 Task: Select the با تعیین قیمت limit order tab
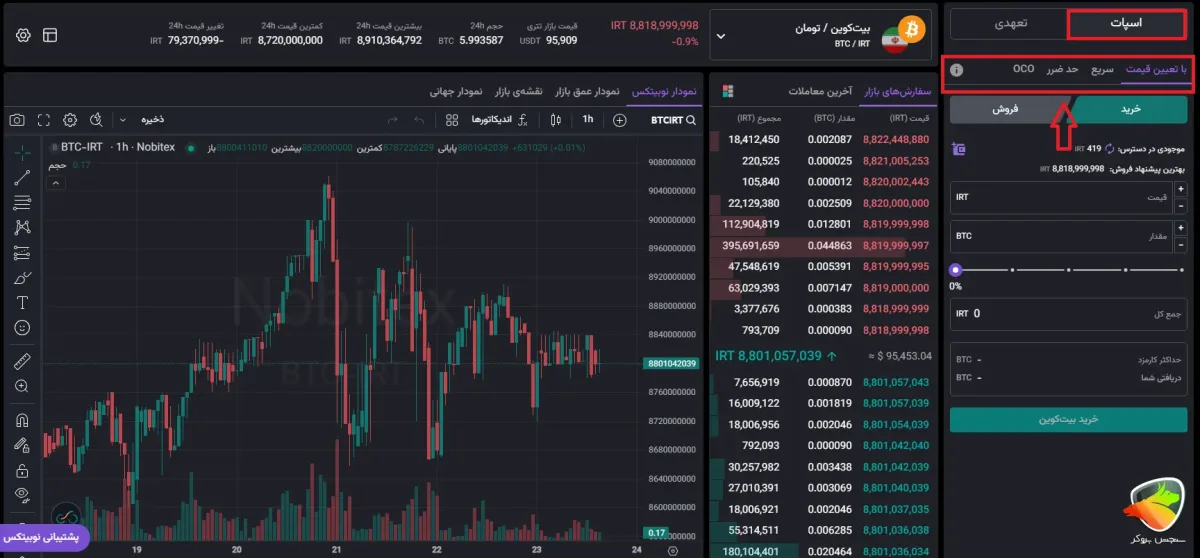(1157, 69)
